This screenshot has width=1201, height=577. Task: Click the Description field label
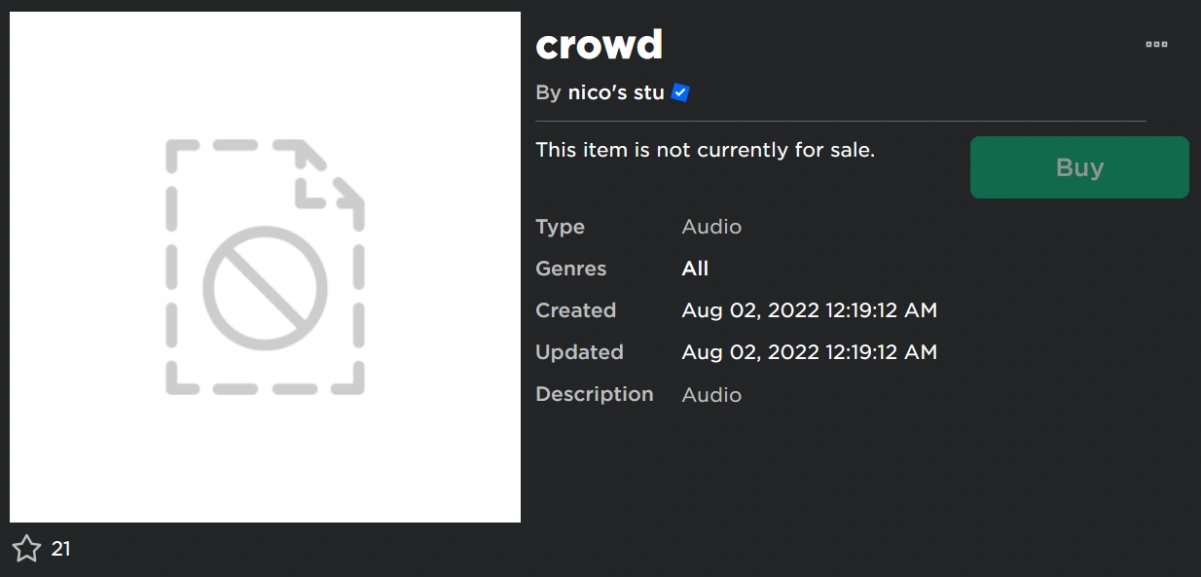[x=594, y=395]
